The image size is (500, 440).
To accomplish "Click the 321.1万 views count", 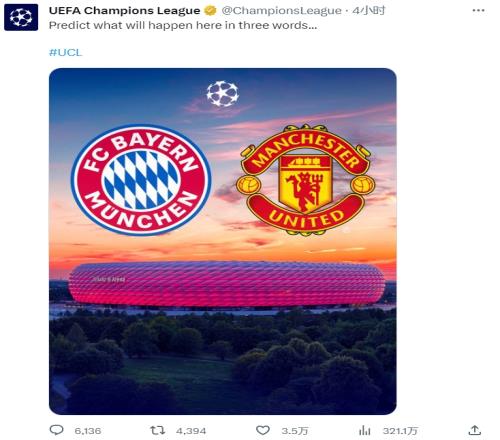I will pyautogui.click(x=400, y=431).
